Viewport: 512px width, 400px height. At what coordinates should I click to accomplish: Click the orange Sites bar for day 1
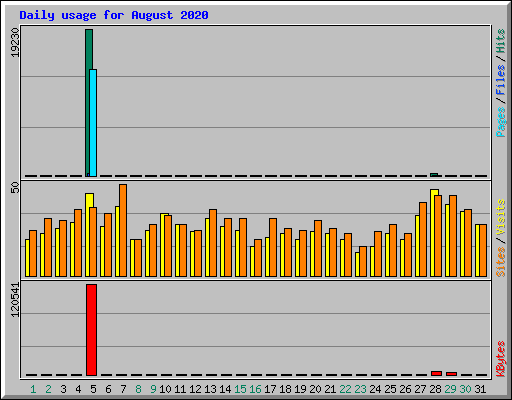pyautogui.click(x=33, y=253)
